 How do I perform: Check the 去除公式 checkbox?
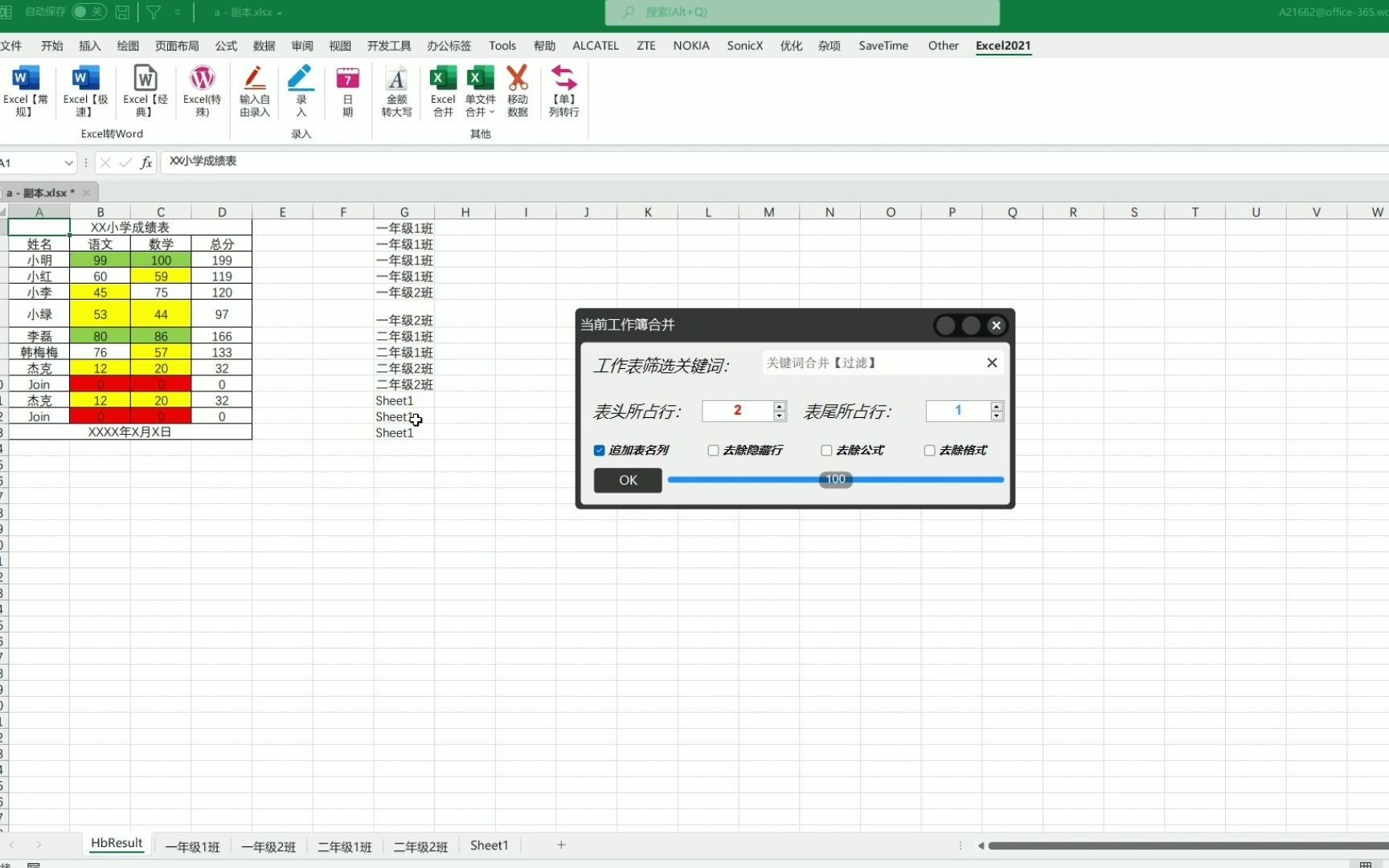click(826, 450)
